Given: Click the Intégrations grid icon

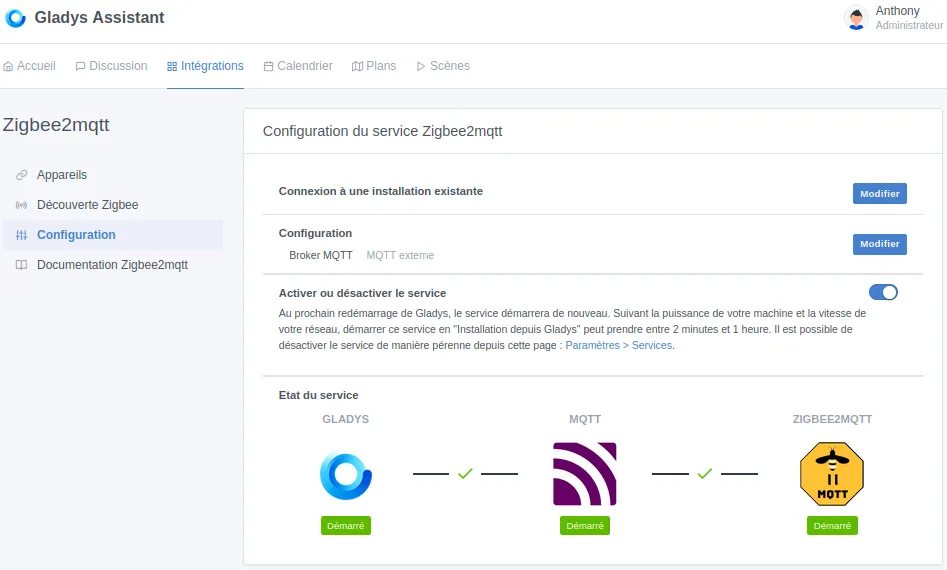Looking at the screenshot, I should pos(172,66).
